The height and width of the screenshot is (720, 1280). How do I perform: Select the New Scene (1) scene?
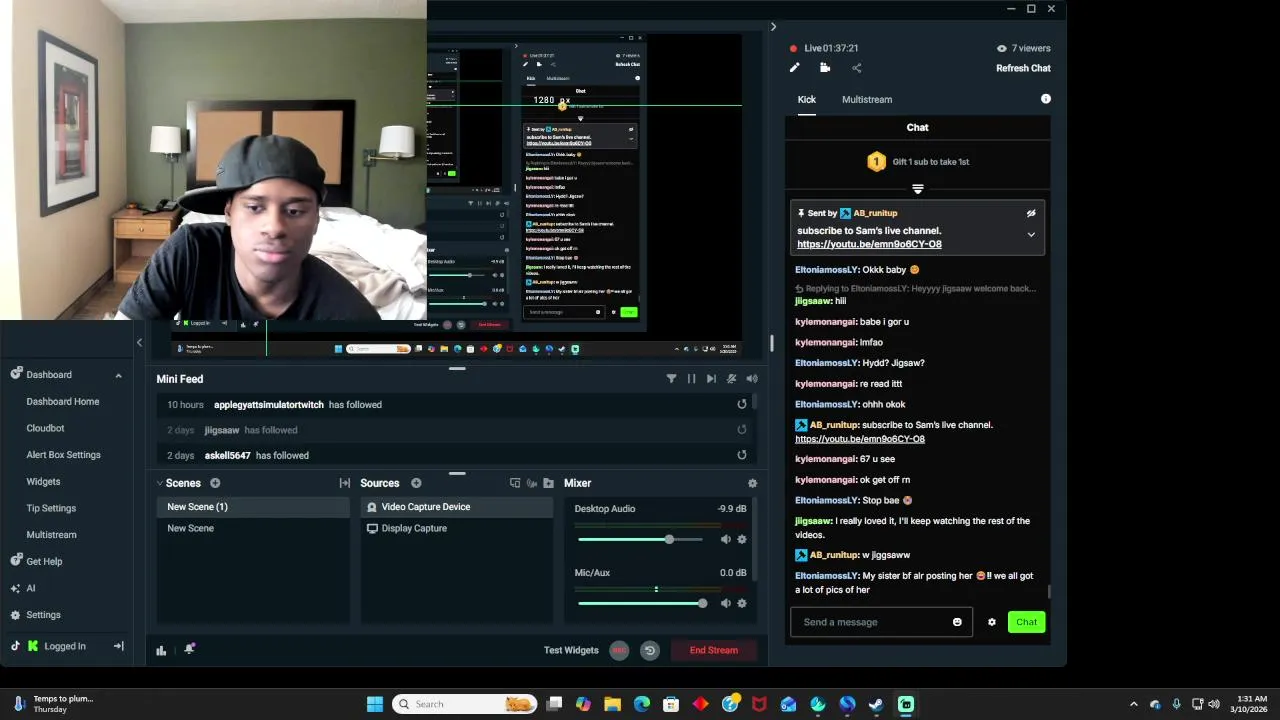pyautogui.click(x=254, y=507)
